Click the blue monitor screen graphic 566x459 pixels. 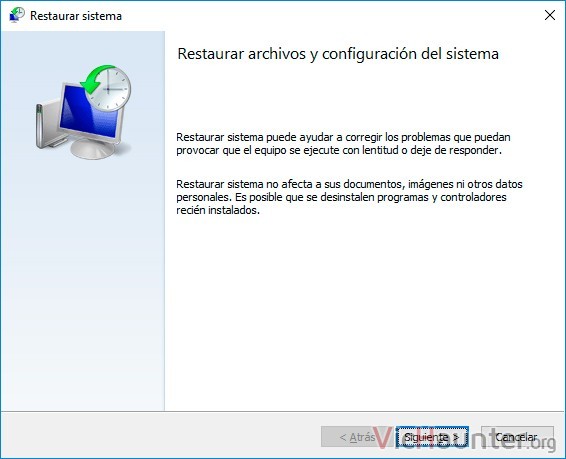[x=87, y=115]
